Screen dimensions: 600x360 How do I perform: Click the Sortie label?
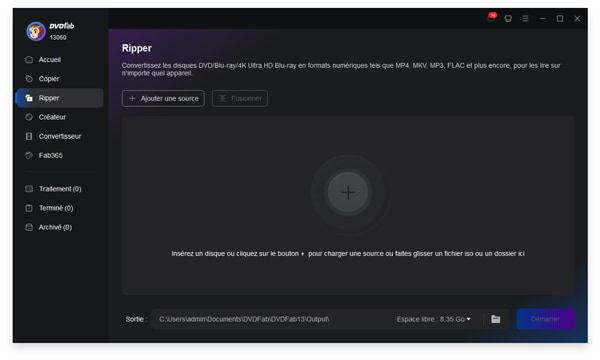(136, 319)
